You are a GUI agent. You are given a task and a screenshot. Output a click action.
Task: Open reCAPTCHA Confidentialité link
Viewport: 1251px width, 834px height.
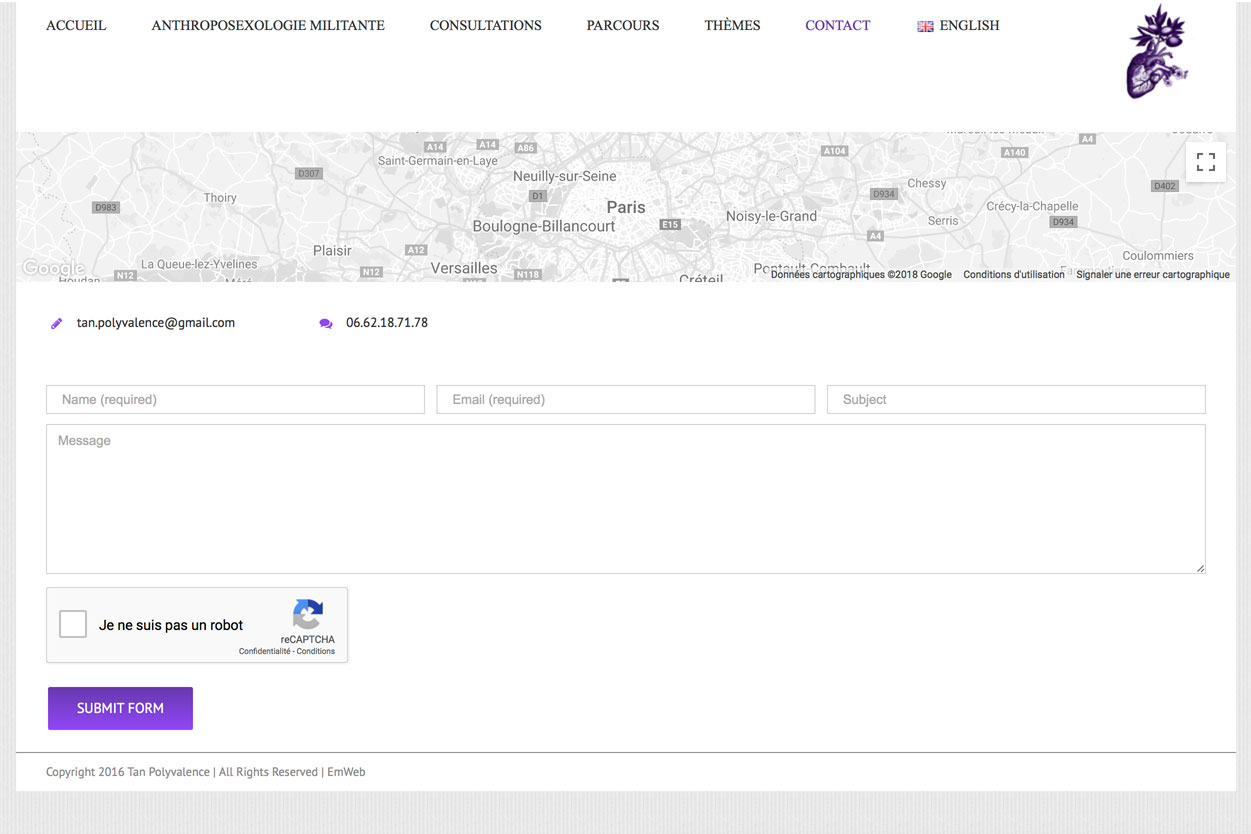(265, 651)
